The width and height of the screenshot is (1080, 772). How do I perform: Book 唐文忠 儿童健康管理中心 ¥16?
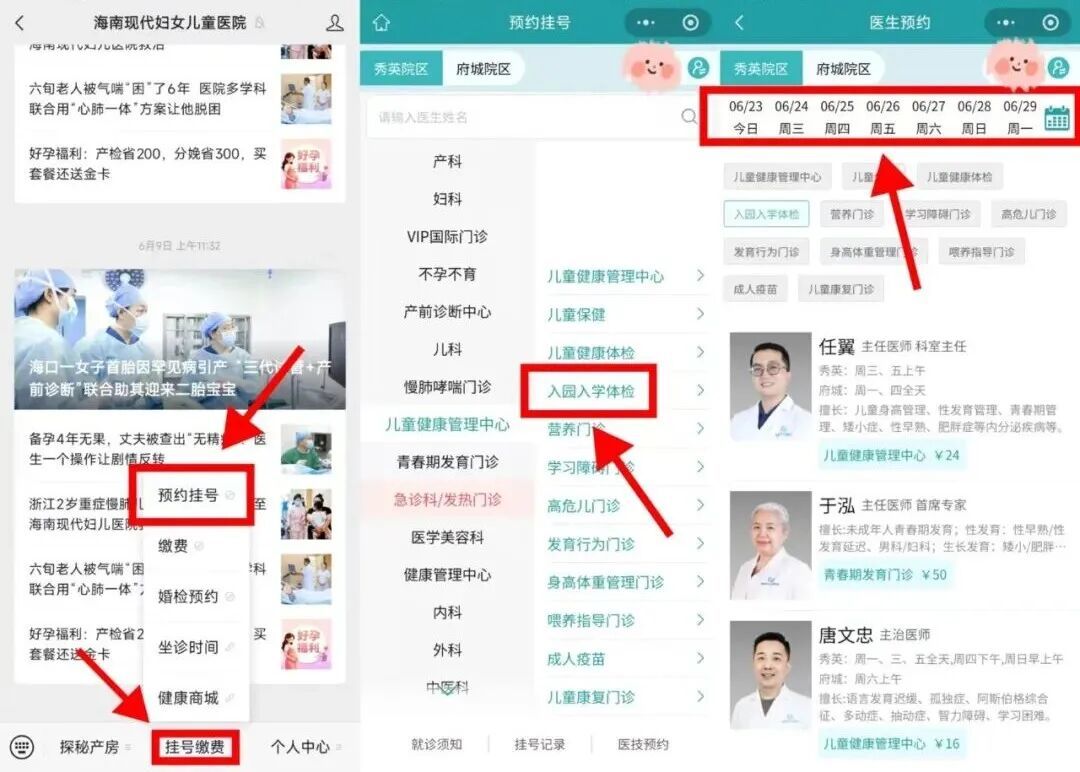click(891, 744)
